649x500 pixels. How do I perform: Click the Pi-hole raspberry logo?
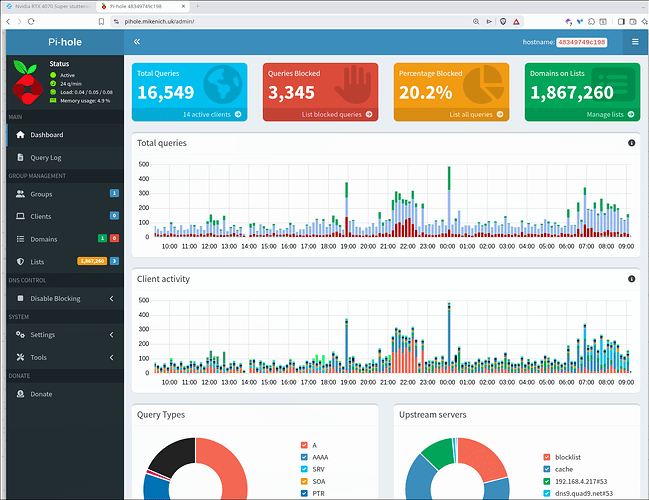click(27, 82)
